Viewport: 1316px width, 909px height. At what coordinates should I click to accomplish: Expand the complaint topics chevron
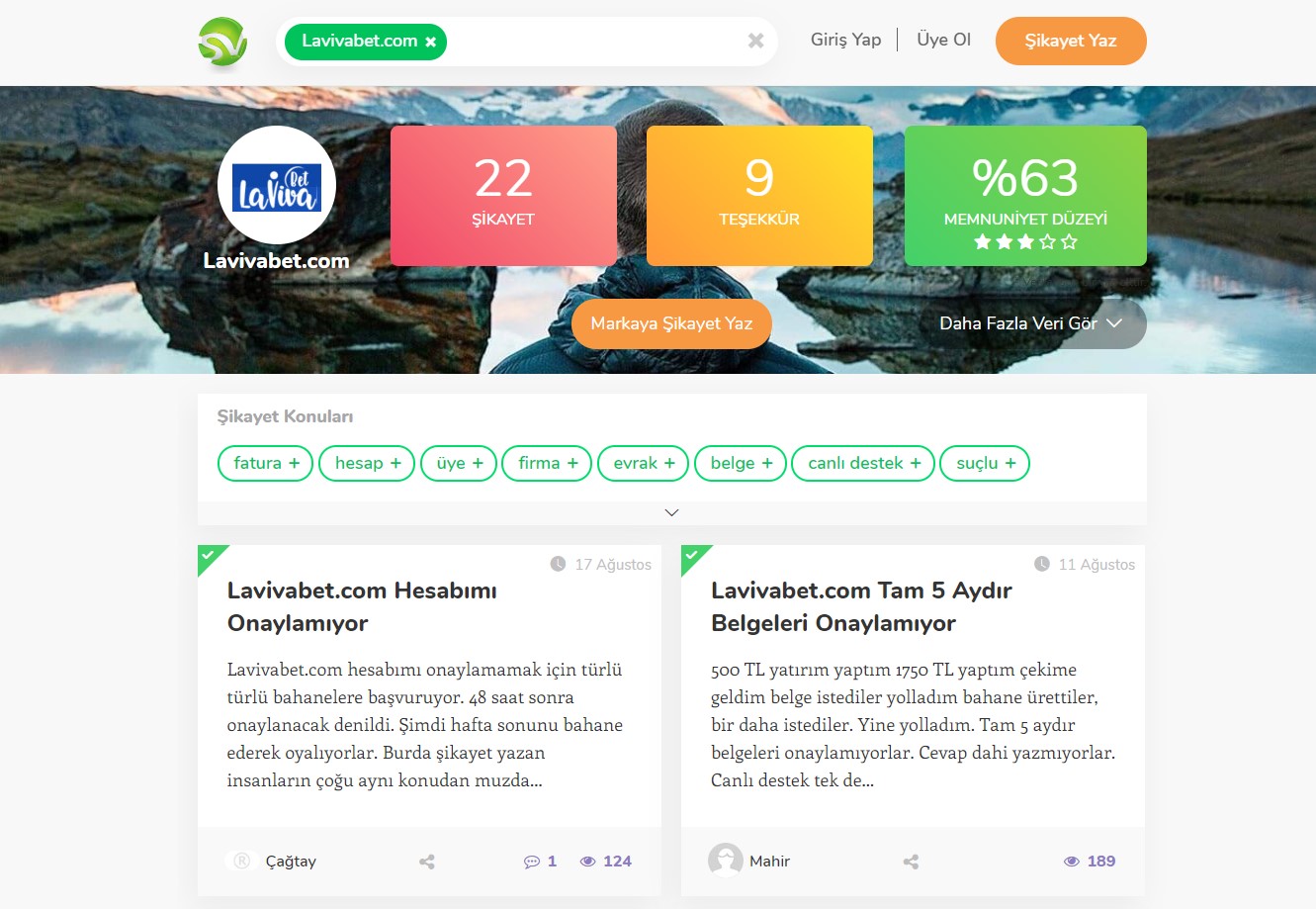[x=671, y=512]
